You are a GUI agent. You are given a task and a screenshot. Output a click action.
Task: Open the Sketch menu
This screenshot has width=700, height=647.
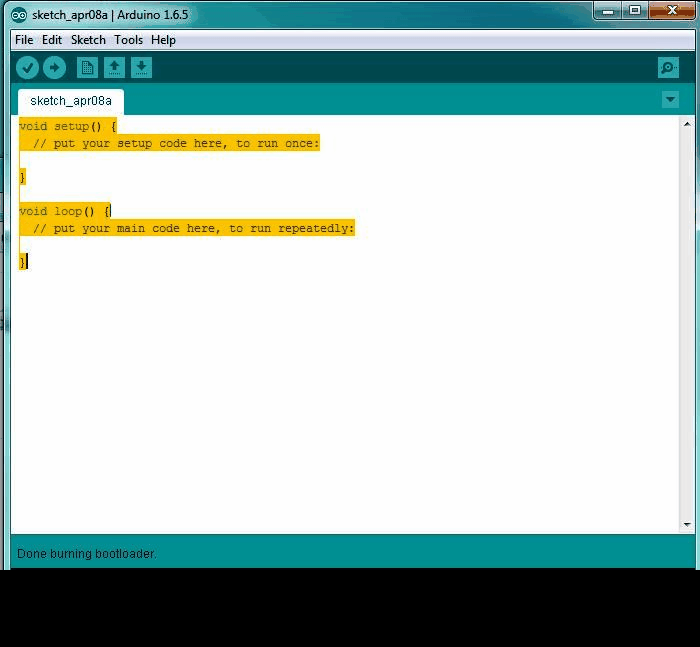tap(88, 40)
